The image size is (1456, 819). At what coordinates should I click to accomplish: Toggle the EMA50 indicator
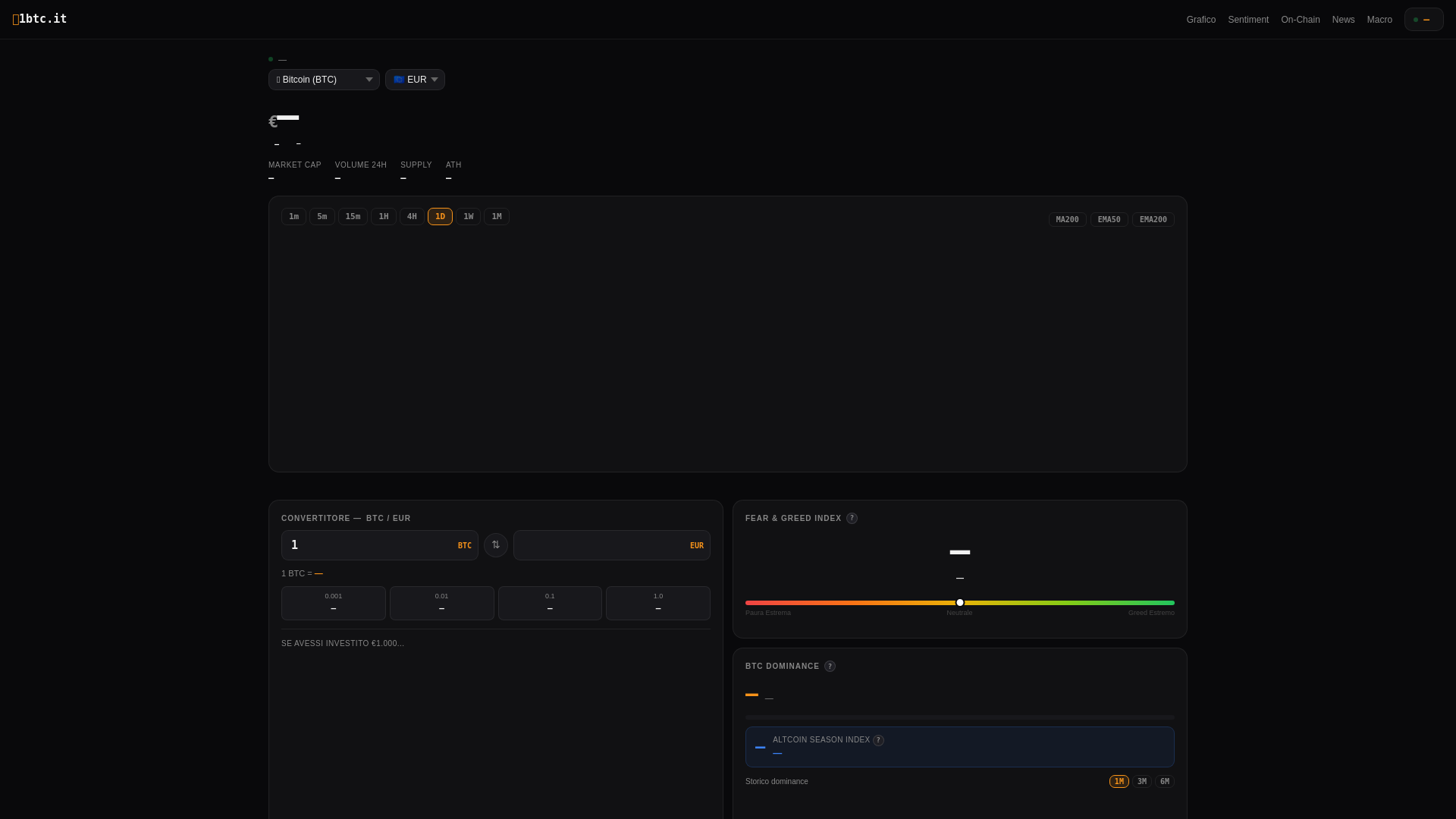coord(1109,220)
